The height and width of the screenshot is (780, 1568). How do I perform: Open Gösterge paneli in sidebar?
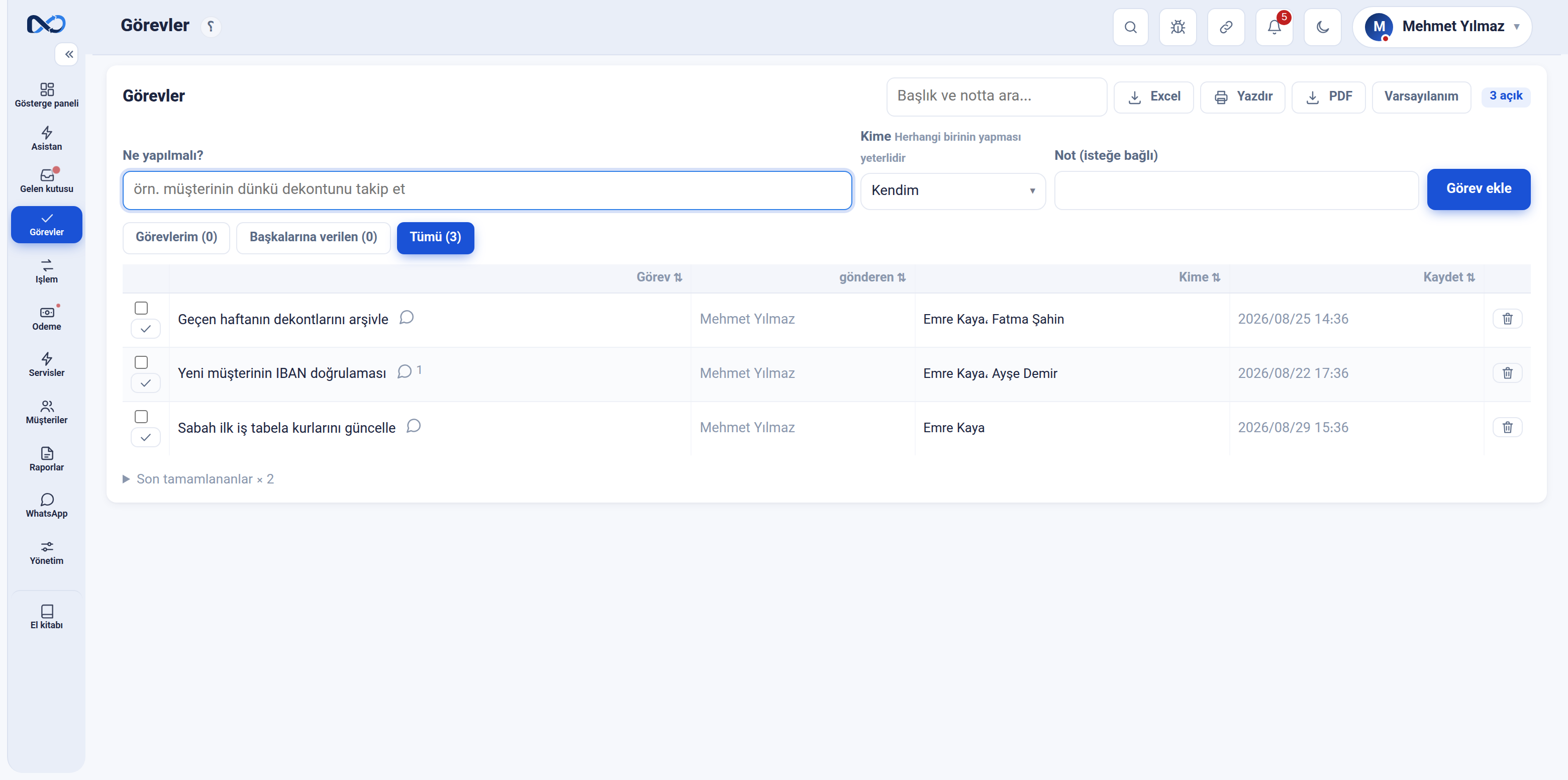tap(47, 95)
